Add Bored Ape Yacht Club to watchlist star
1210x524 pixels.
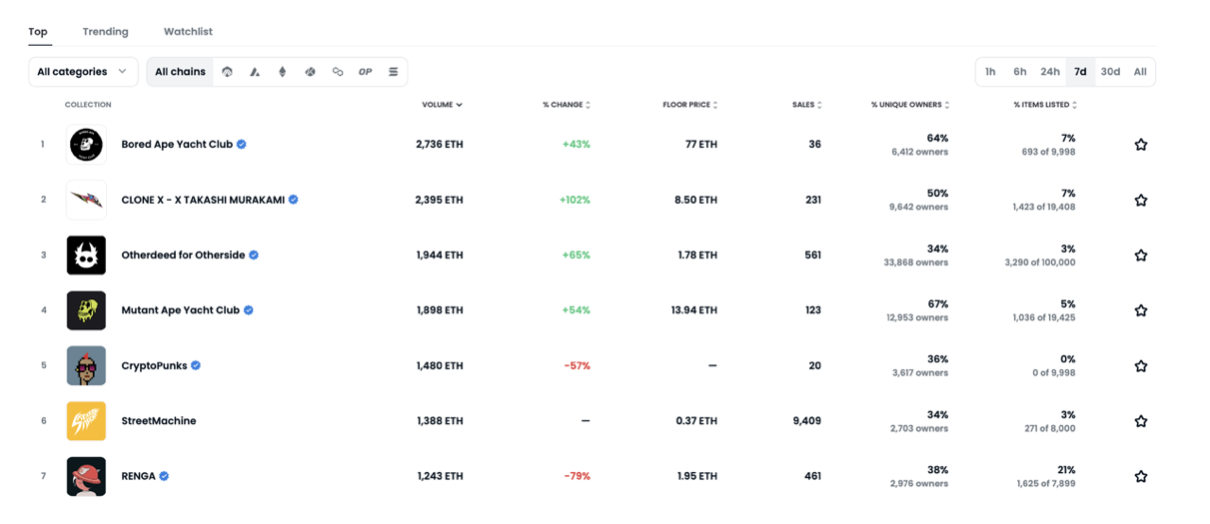pos(1141,145)
